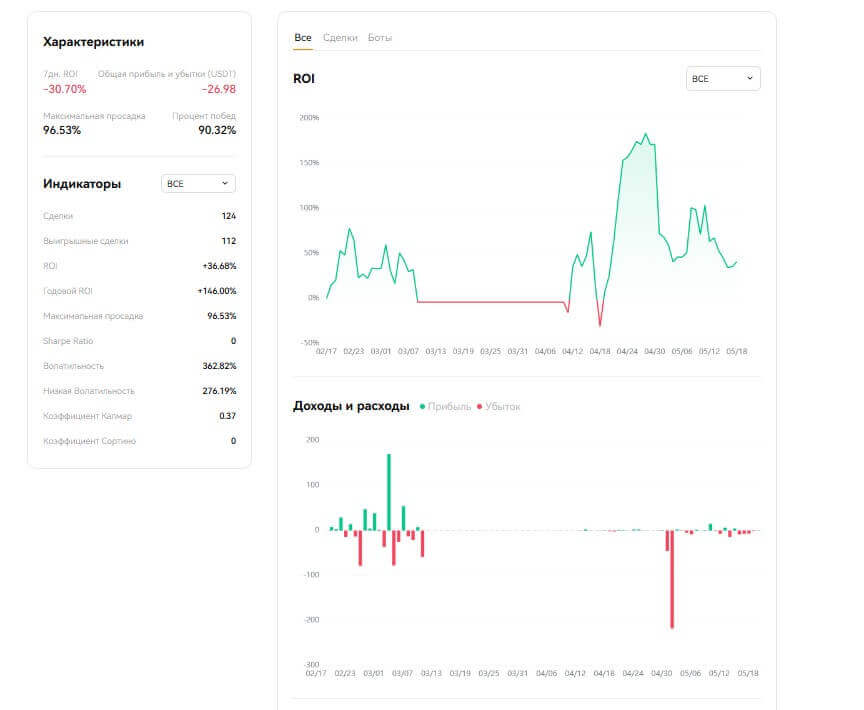Select the Все tab
This screenshot has width=864, height=710.
(x=303, y=38)
